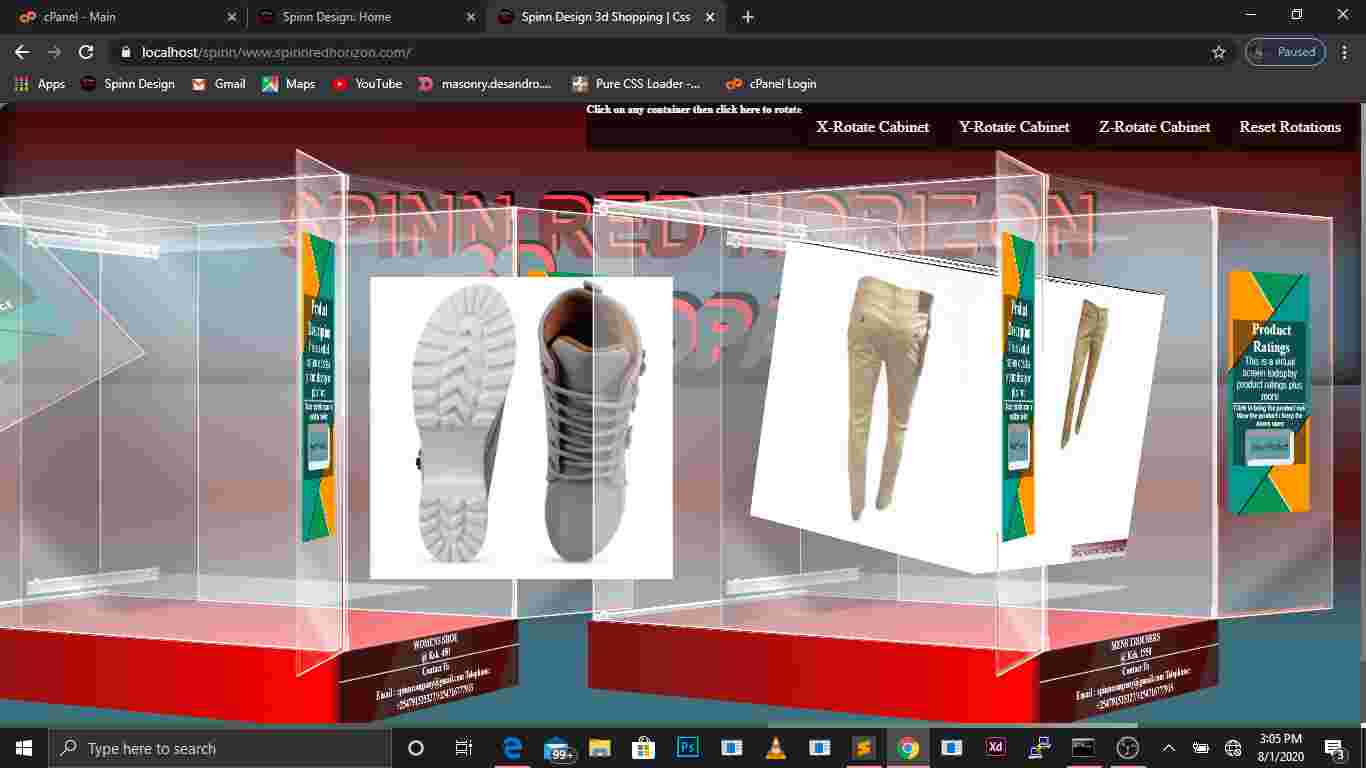Screen dimensions: 1366x768
Task: Click the product description panel beside large trousers
Action: (x=1019, y=388)
